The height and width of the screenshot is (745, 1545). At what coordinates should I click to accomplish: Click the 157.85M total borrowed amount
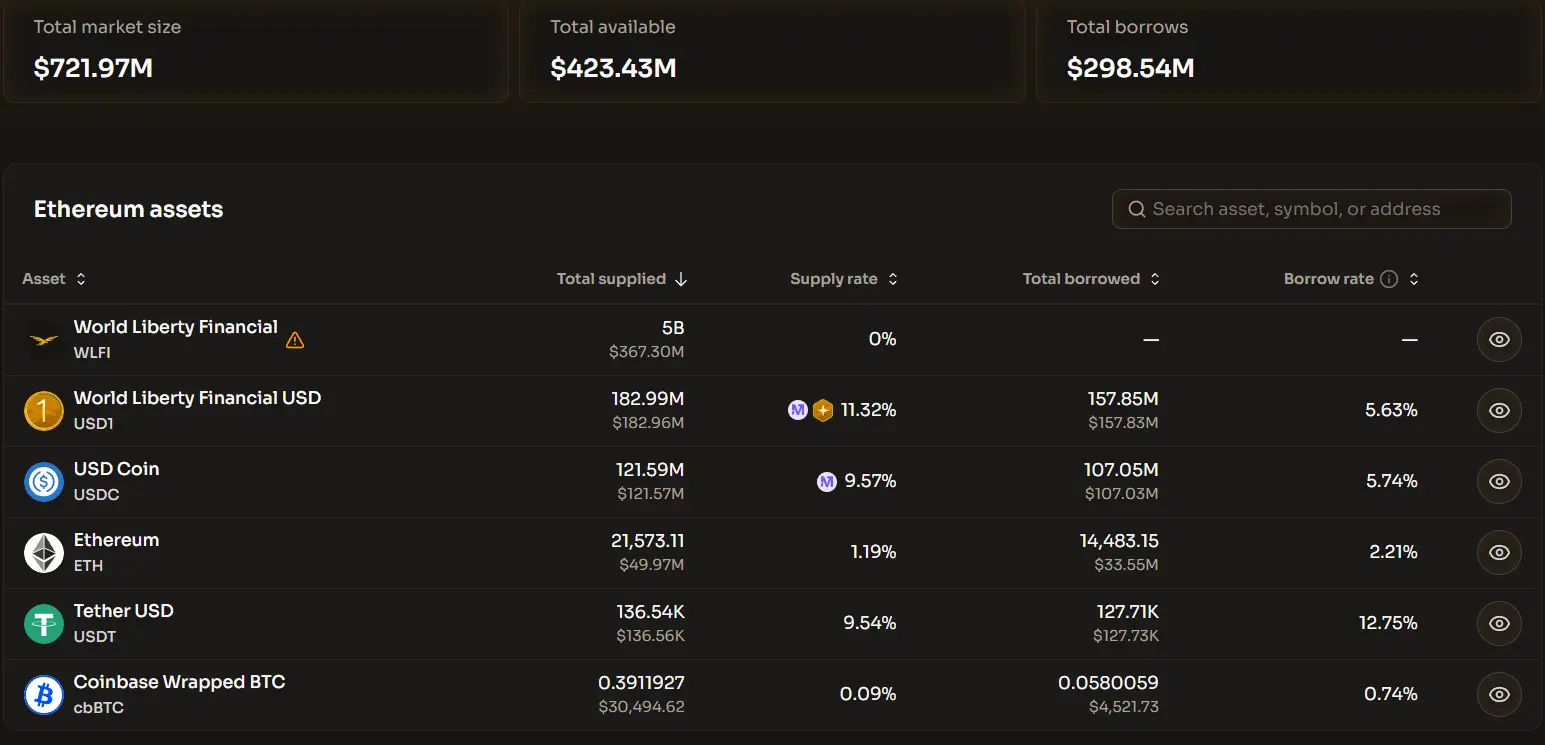point(1123,399)
